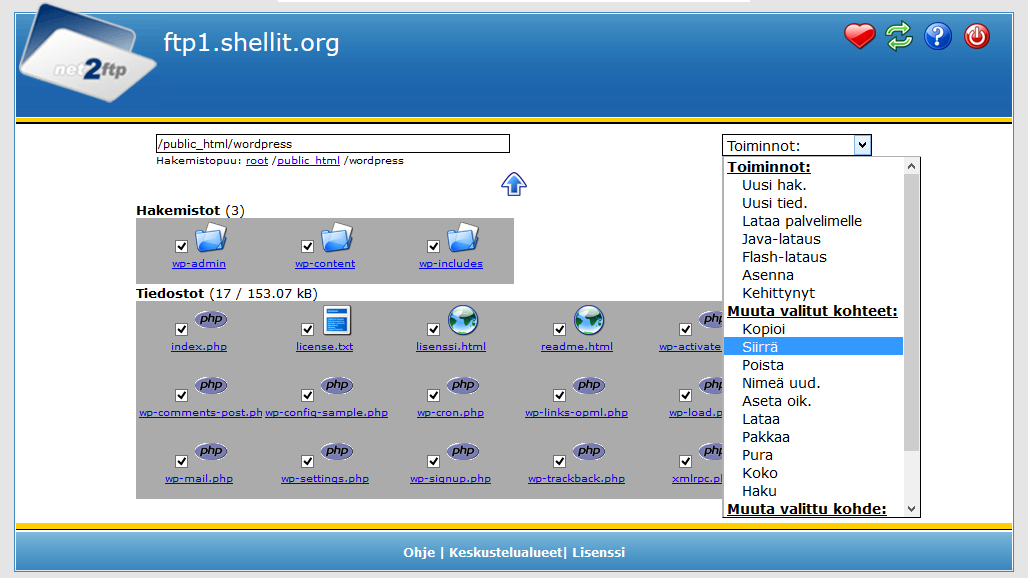Open the public_html directory link
The height and width of the screenshot is (578, 1028).
[x=308, y=161]
